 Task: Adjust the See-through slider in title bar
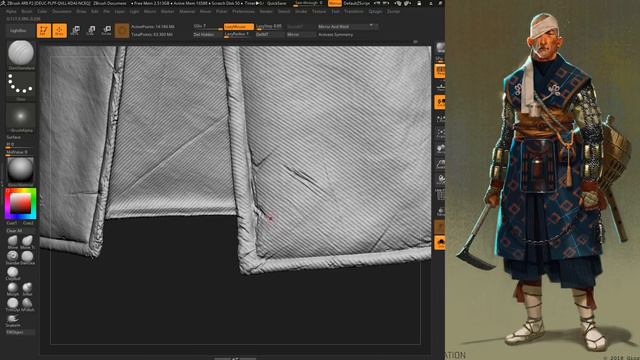tap(309, 3)
